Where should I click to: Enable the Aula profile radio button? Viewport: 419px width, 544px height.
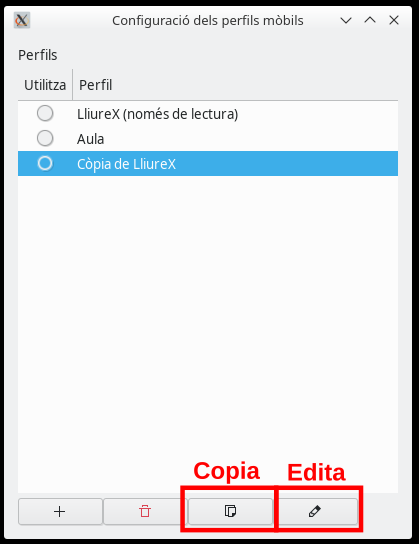(x=45, y=138)
